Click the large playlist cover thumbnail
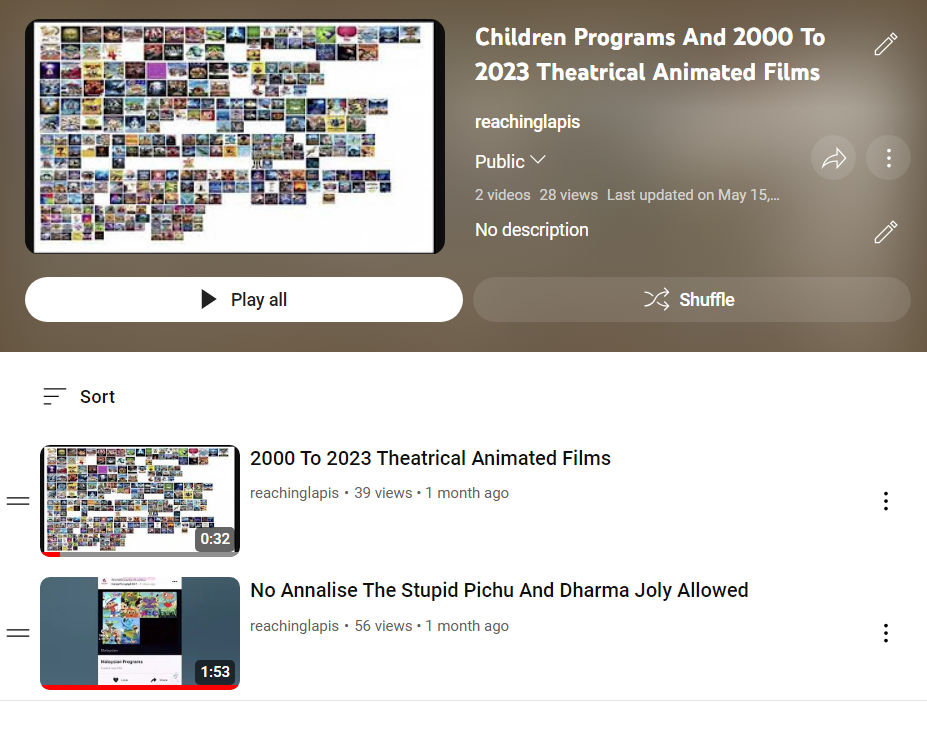 (x=235, y=137)
